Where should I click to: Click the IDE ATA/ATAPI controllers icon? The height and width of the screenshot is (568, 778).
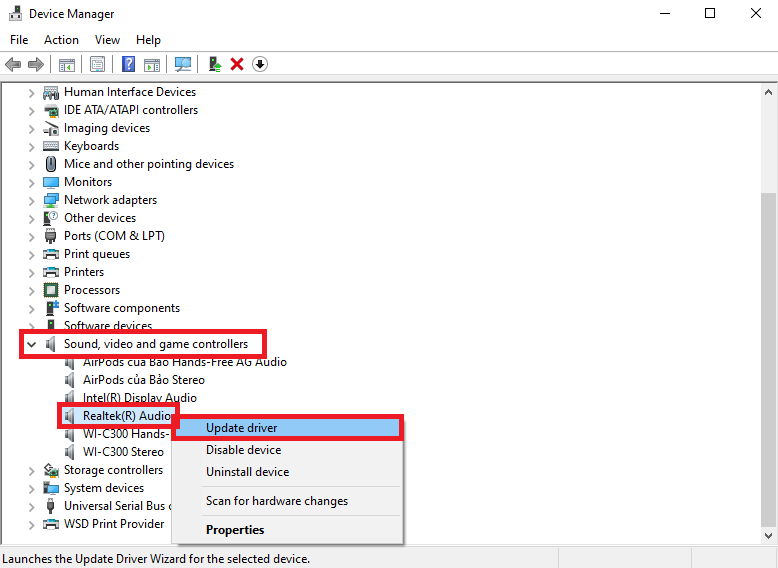51,110
